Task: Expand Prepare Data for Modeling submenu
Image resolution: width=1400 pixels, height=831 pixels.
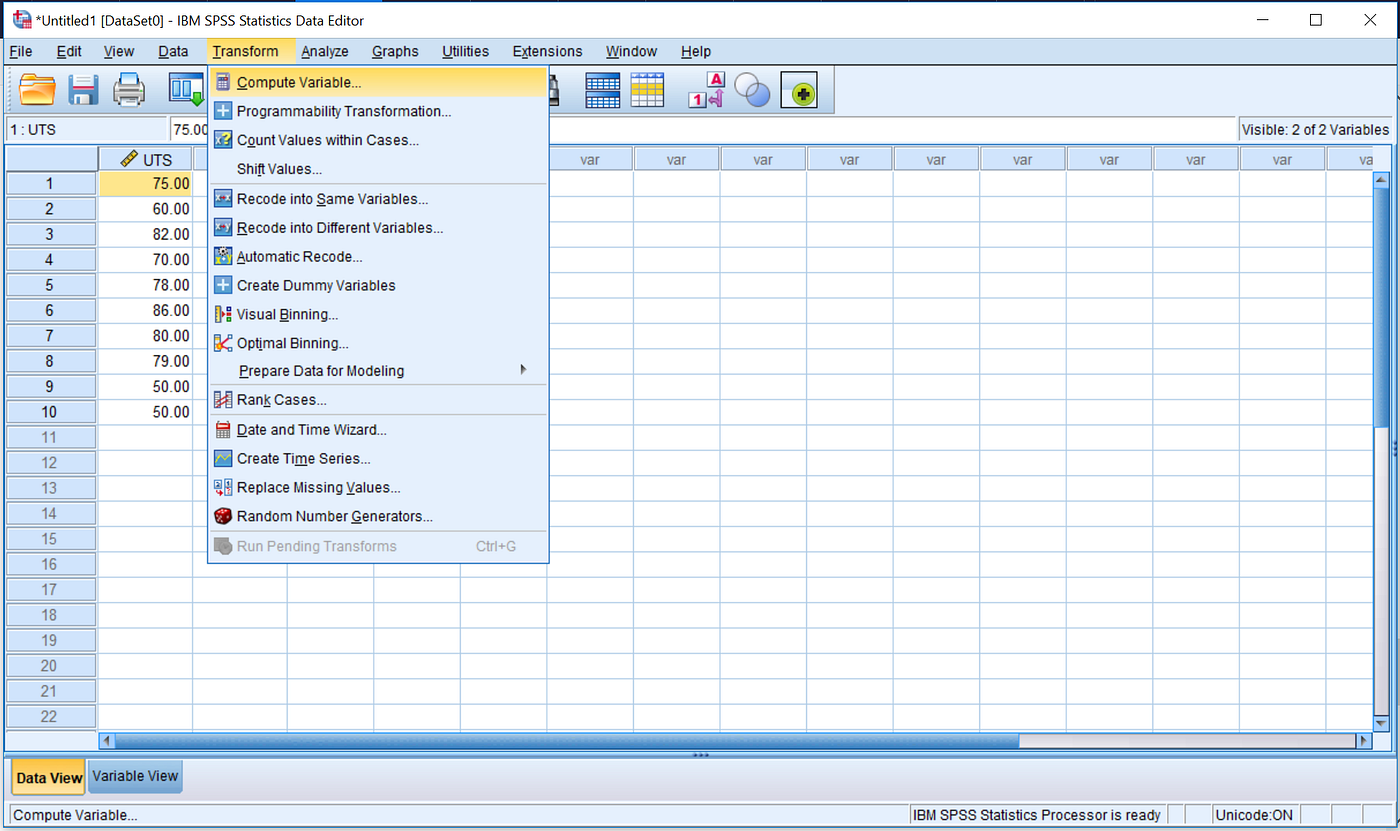Action: click(378, 371)
